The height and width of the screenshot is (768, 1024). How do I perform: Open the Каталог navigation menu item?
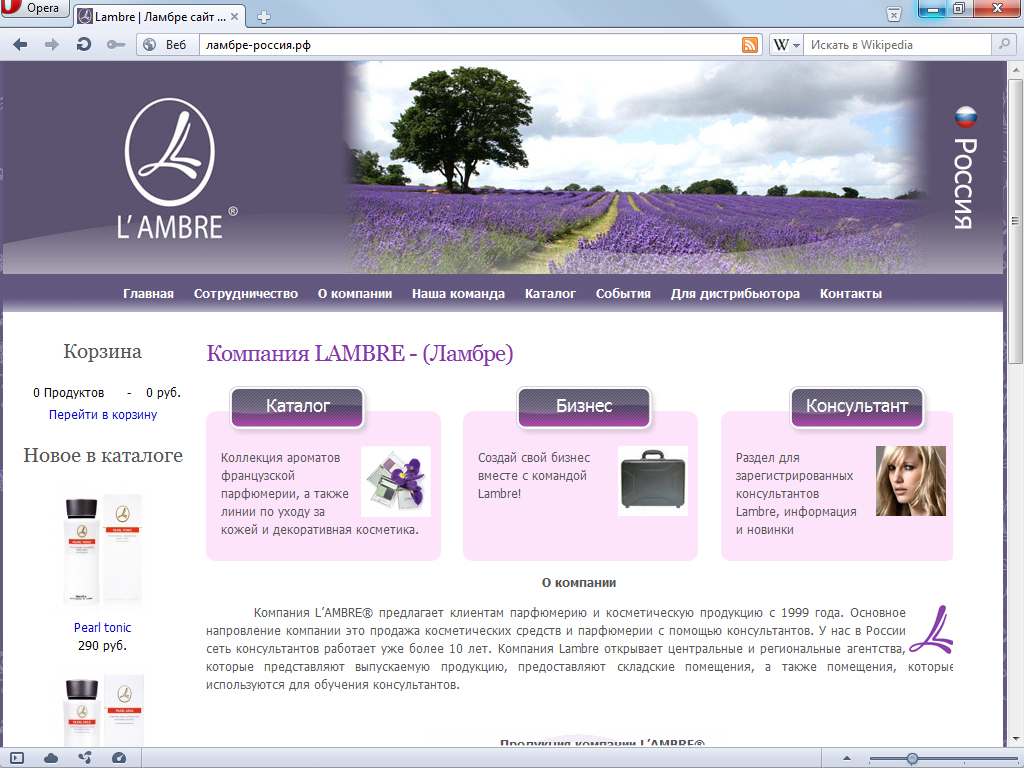(551, 294)
